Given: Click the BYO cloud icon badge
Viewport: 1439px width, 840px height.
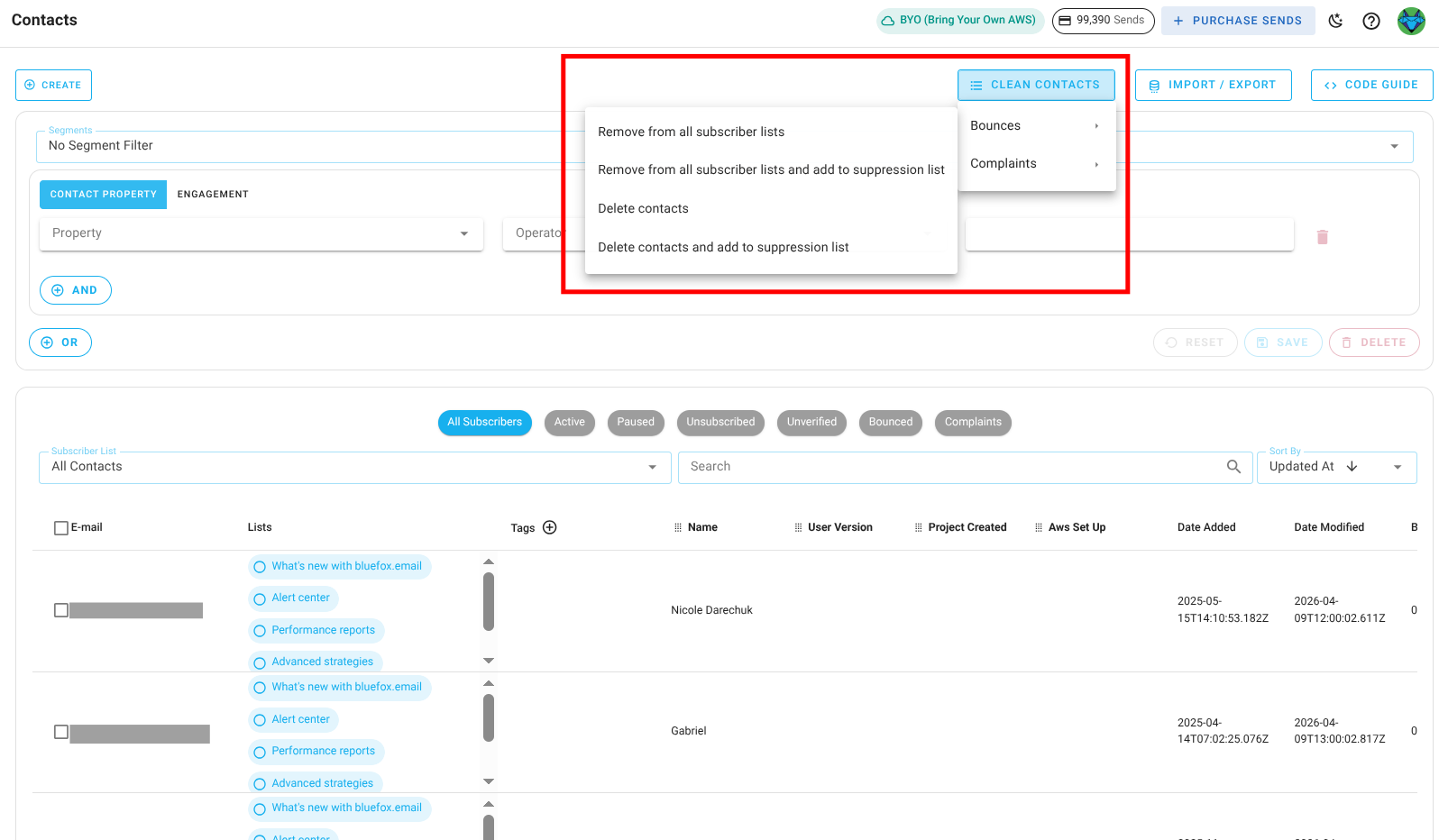Looking at the screenshot, I should tap(959, 20).
